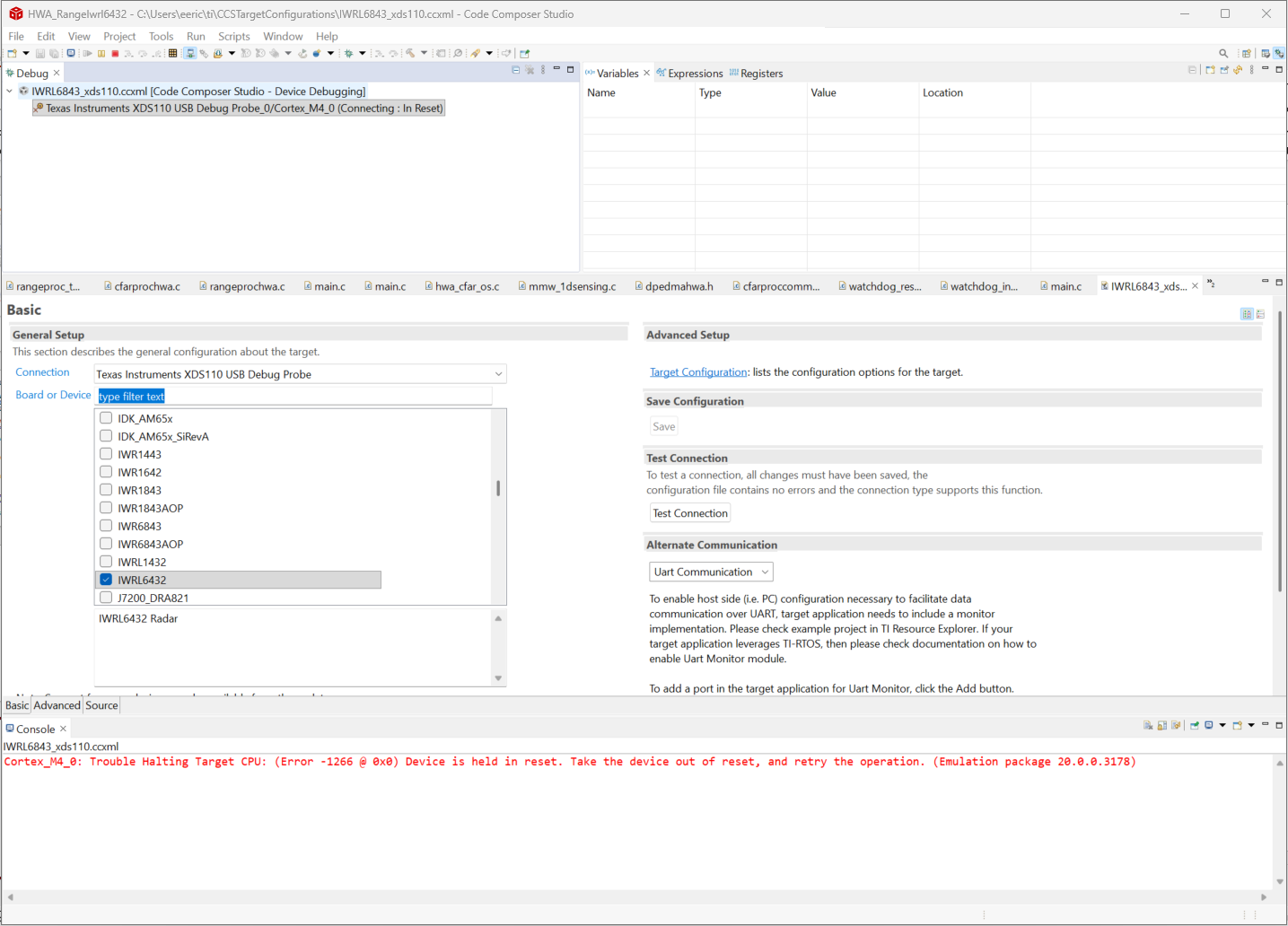Viewport: 1288px width, 926px height.
Task: Click the Console horizontal scrollbar track
Action: (635, 897)
